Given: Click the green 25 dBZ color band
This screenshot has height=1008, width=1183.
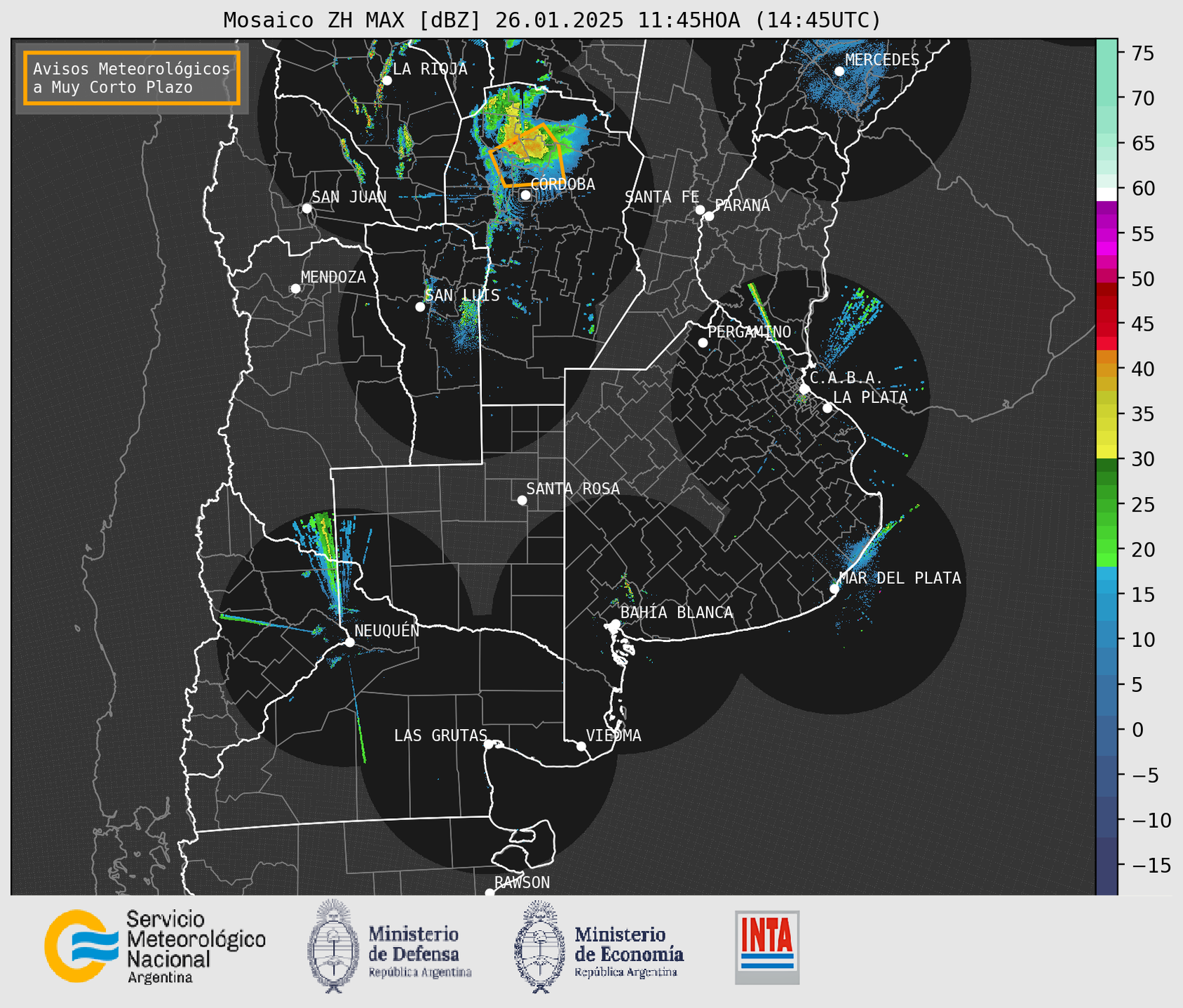Looking at the screenshot, I should click(x=1107, y=505).
